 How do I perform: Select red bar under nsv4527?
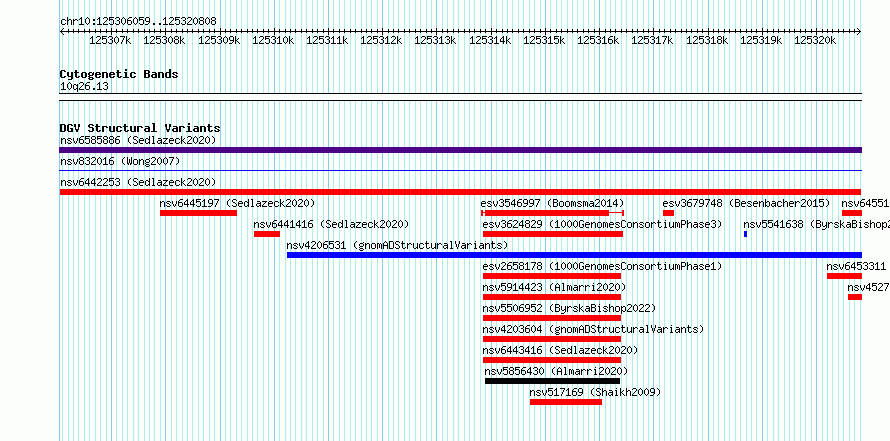(855, 297)
